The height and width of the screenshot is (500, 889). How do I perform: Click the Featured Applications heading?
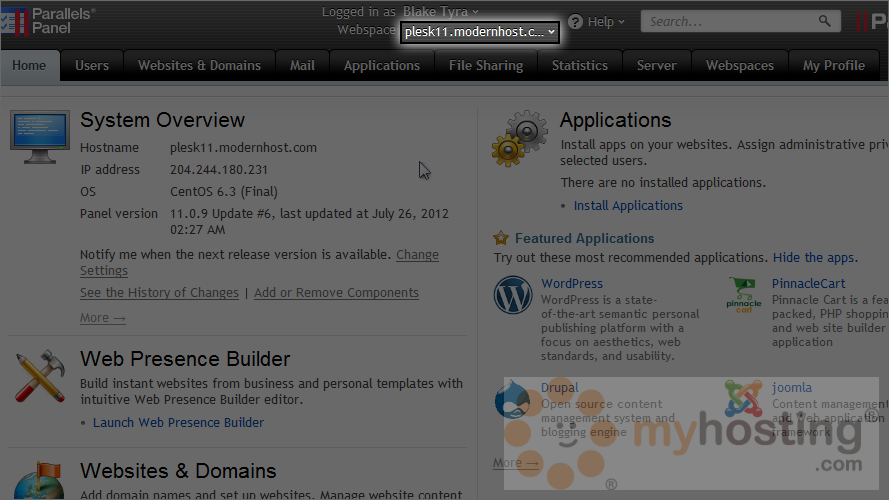click(585, 238)
